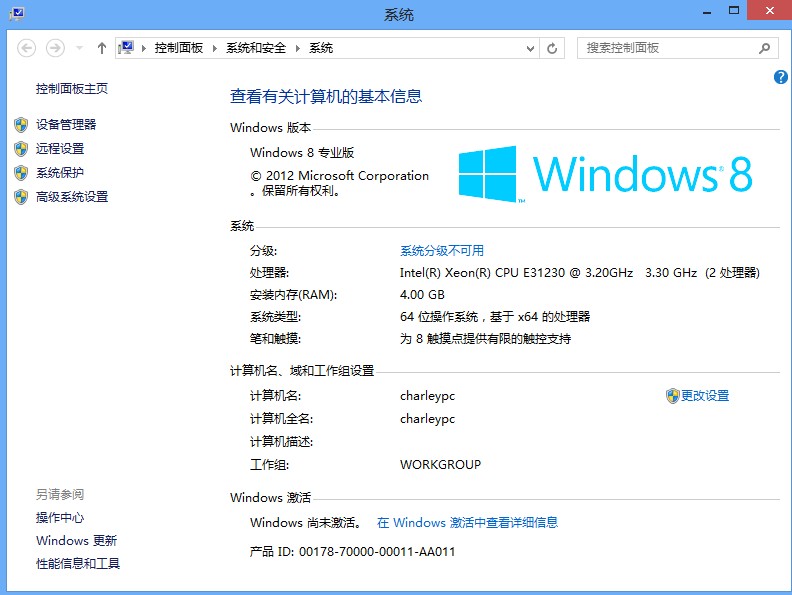Click 为 8 触摸点提供有限的触控支持 text
Image resolution: width=792 pixels, height=595 pixels.
pos(485,338)
